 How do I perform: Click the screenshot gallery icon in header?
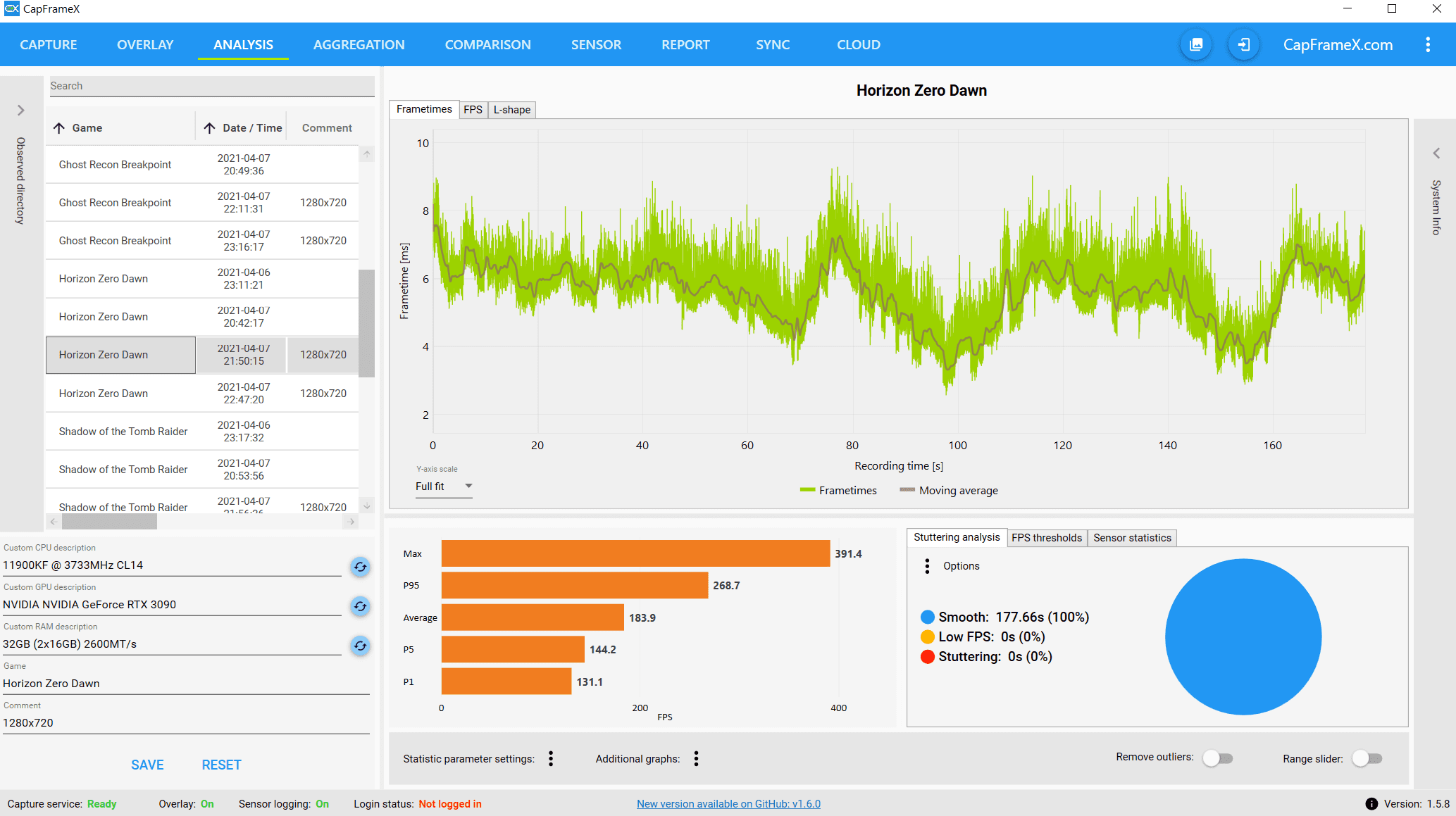click(1196, 45)
